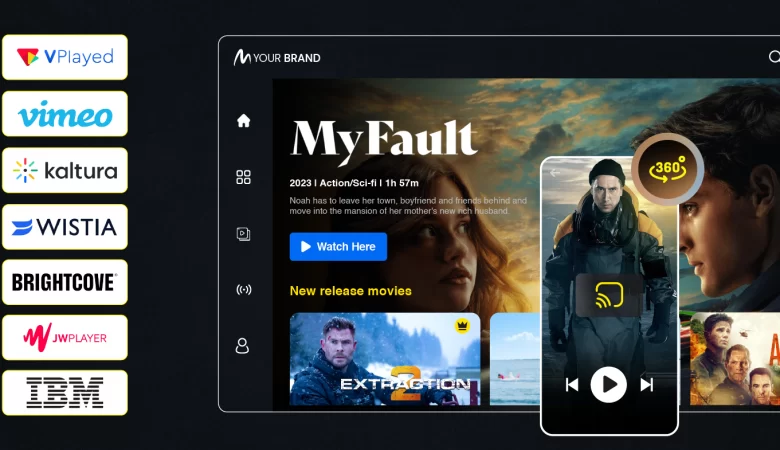Open the video library icon in sidebar
780x450 pixels.
pos(243,234)
